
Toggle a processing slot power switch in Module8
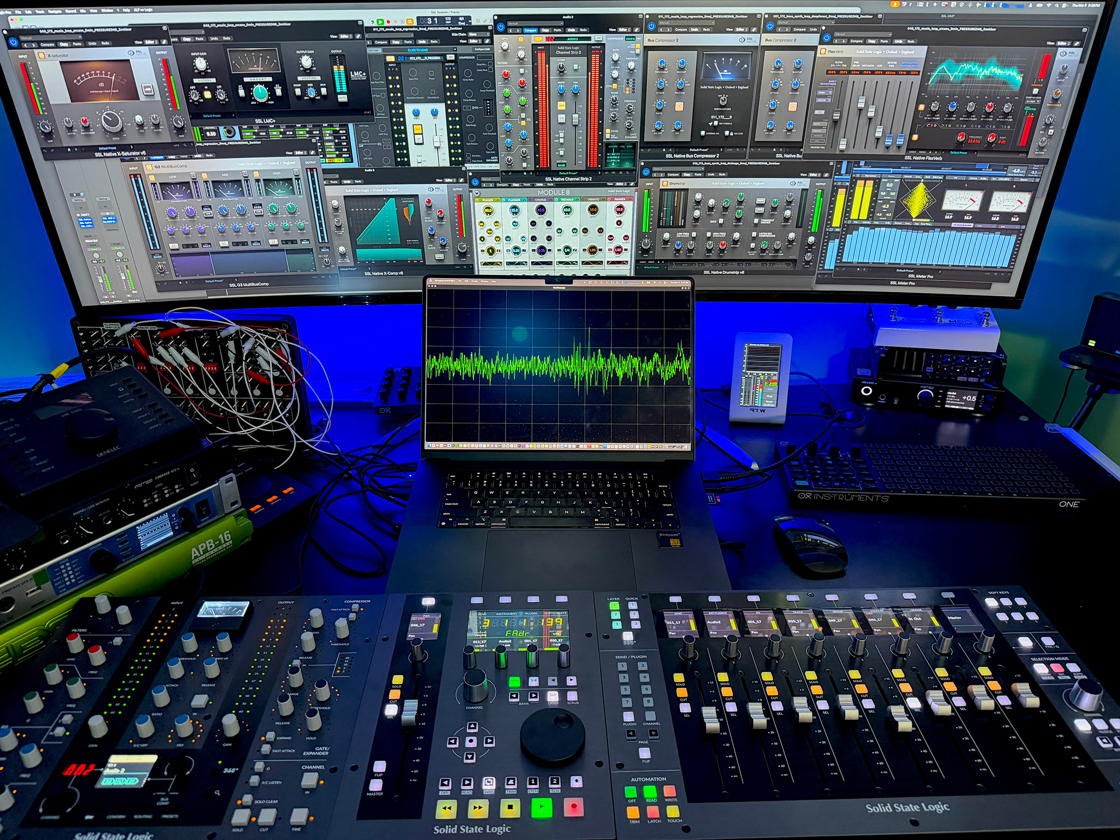[x=477, y=199]
